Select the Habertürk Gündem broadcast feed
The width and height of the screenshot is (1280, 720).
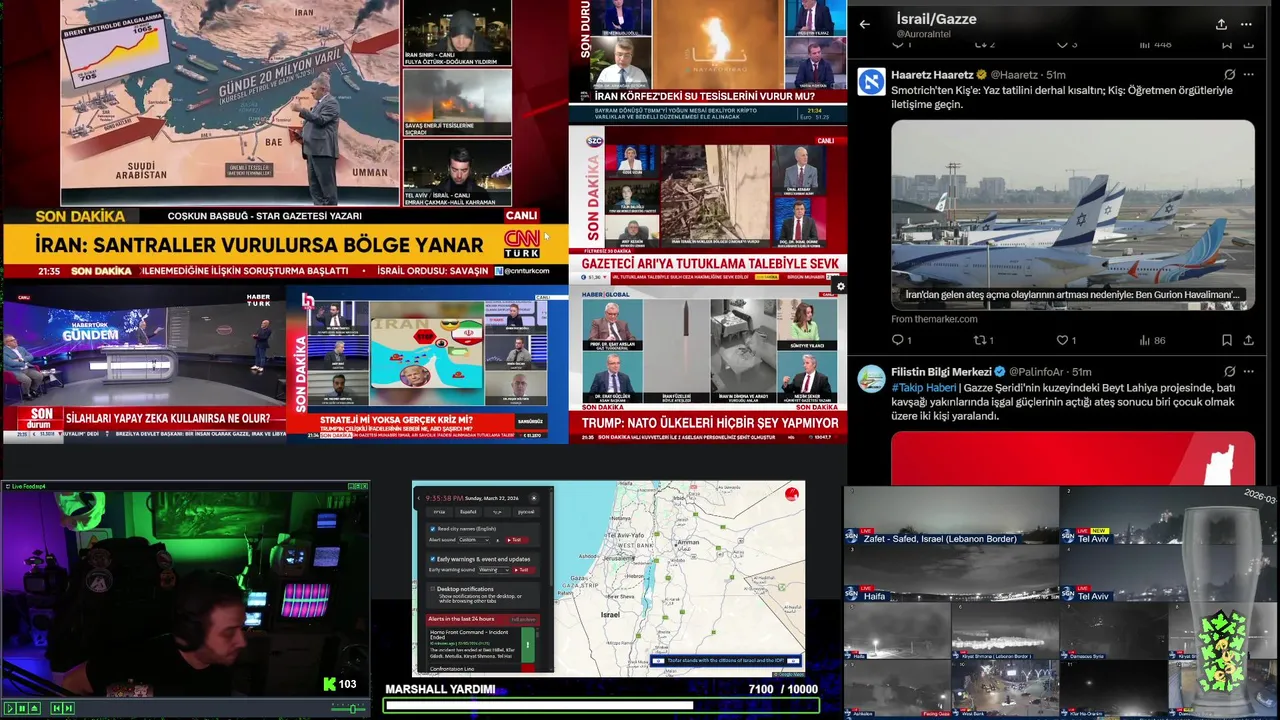coord(143,365)
